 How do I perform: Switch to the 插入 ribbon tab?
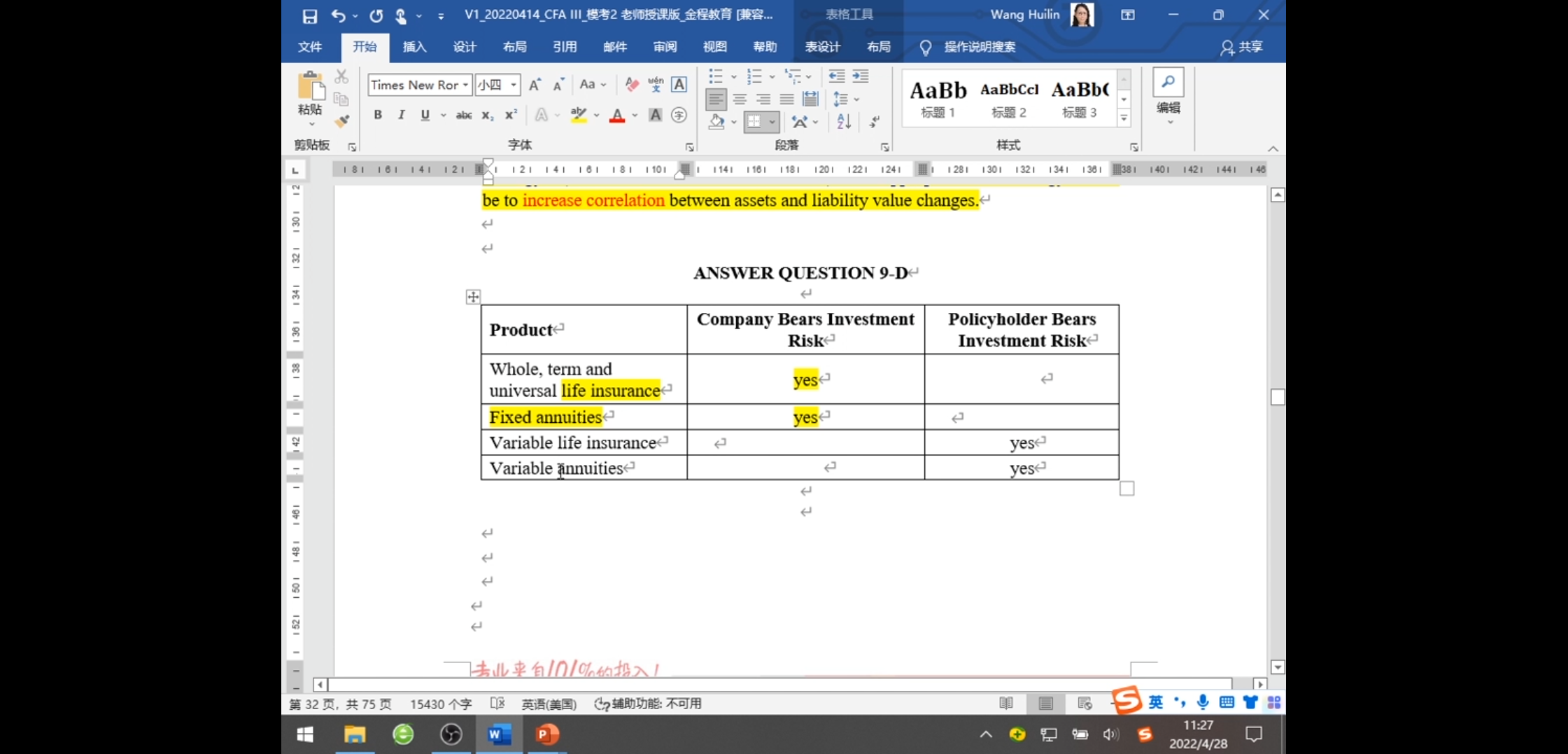pos(414,47)
